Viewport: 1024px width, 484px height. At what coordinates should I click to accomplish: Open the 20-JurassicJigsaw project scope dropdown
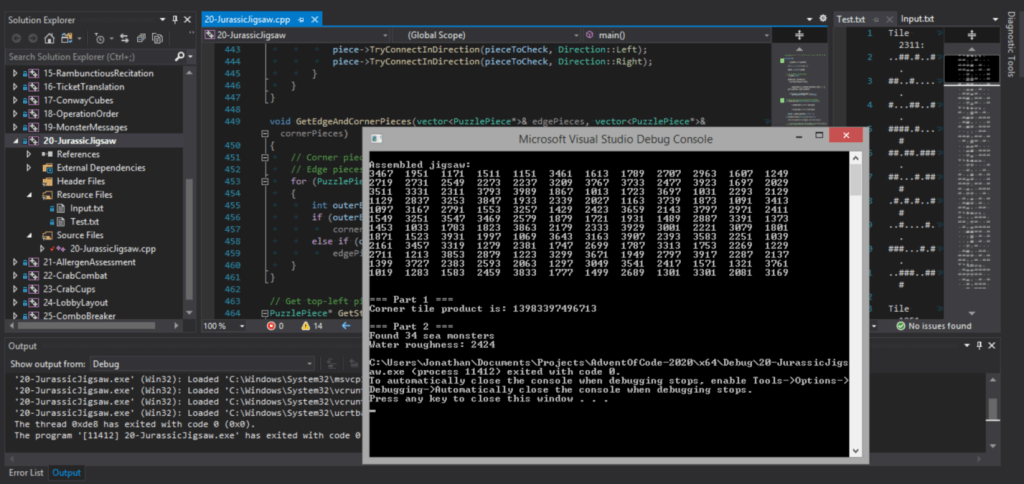point(385,35)
